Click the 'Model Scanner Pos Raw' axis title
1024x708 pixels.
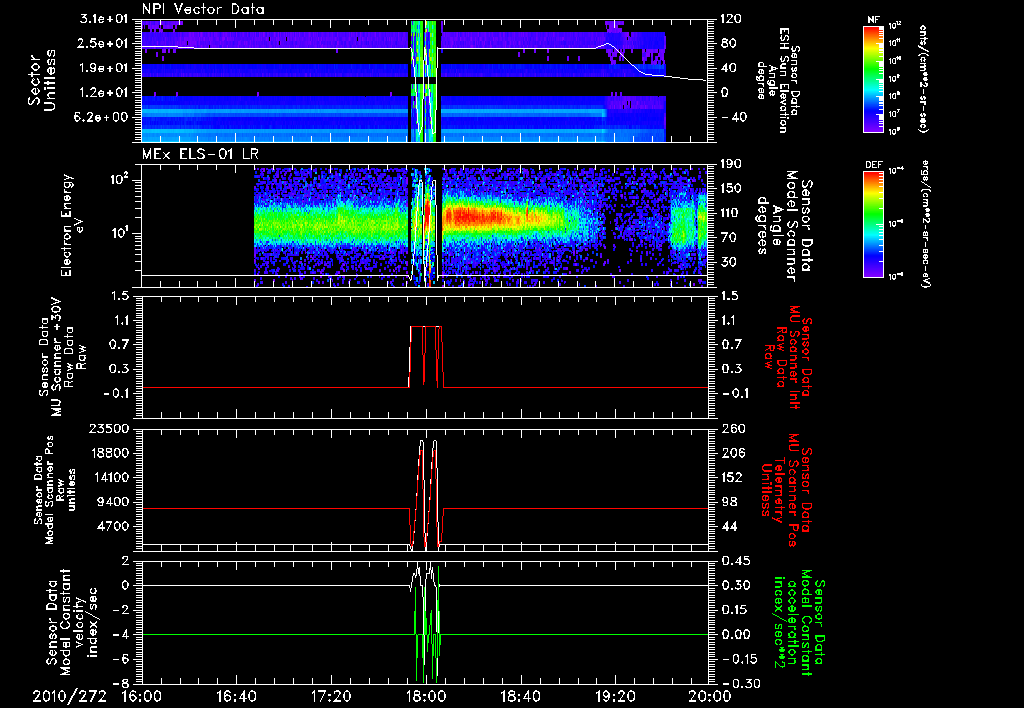(x=54, y=490)
